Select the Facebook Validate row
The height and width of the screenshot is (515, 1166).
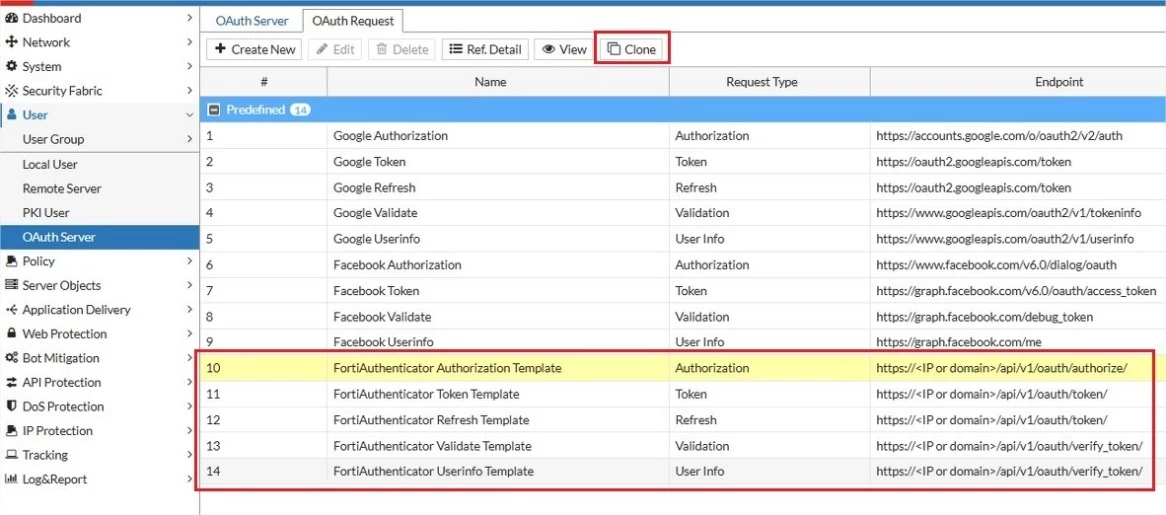coord(683,317)
